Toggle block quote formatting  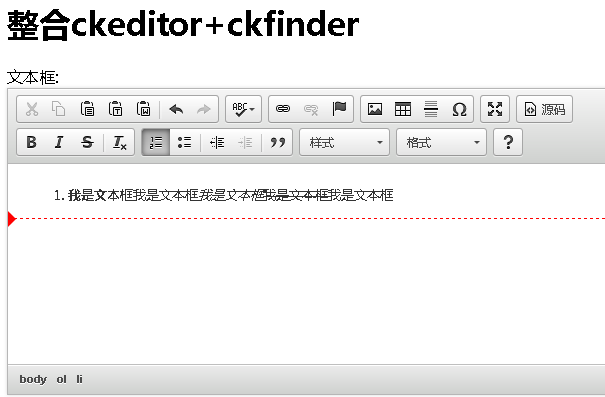[278, 142]
